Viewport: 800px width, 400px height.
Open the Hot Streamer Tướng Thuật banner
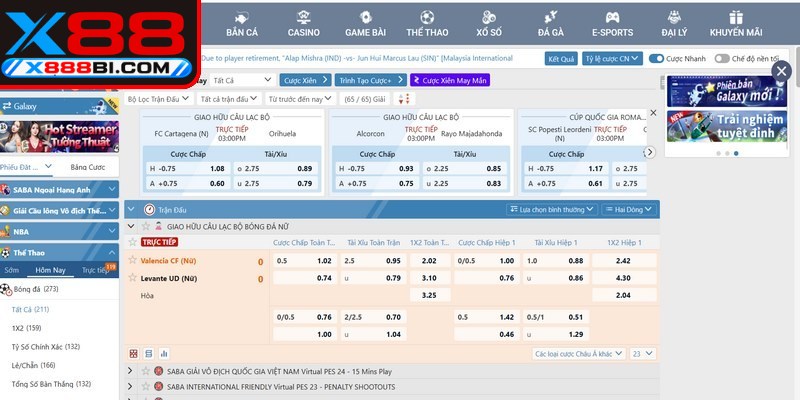click(x=59, y=137)
